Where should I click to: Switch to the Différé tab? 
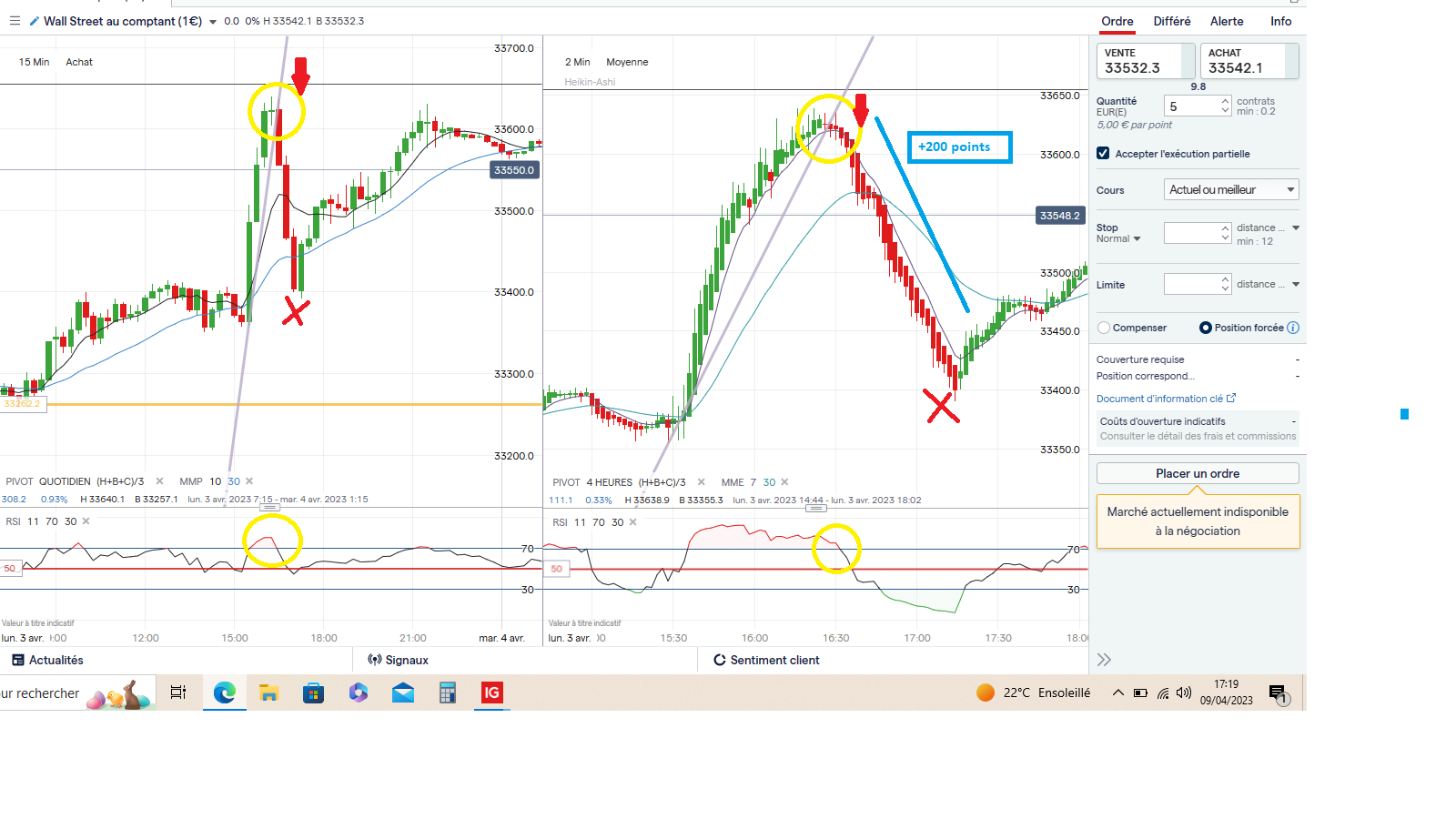1172,21
